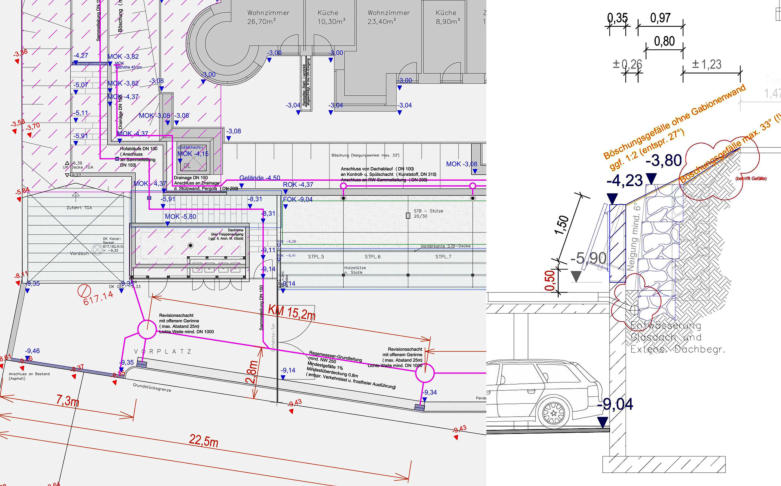The height and width of the screenshot is (486, 781).
Task: Select the 7,3m dimension label
Action: click(68, 402)
